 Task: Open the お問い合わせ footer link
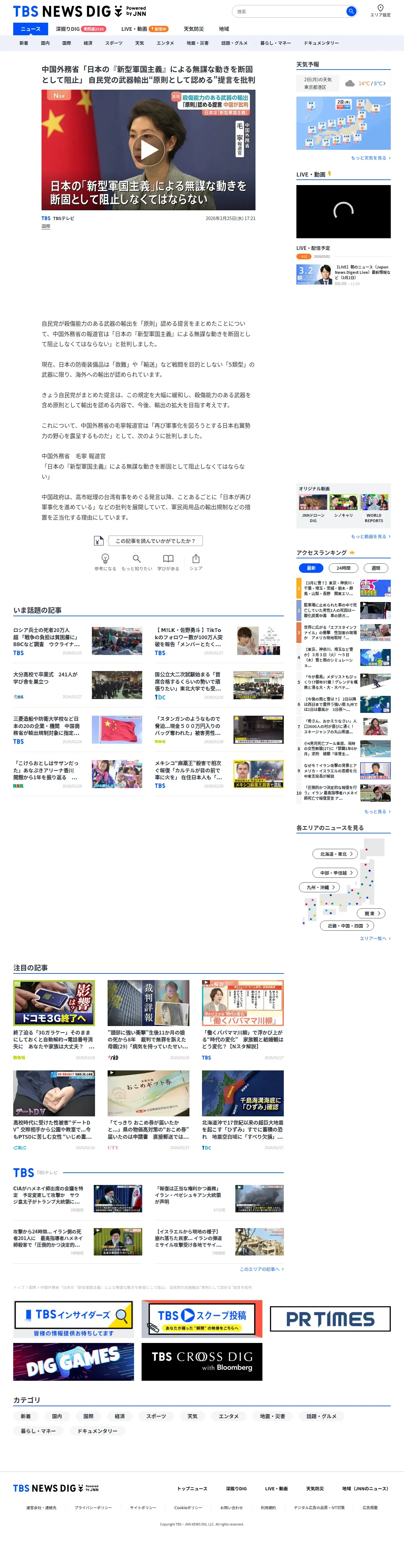tap(231, 1508)
